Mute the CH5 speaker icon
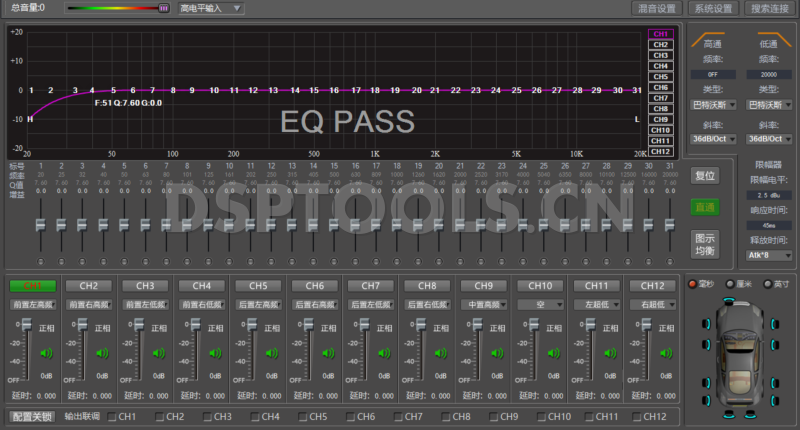Viewport: 800px width, 430px height. click(x=270, y=353)
